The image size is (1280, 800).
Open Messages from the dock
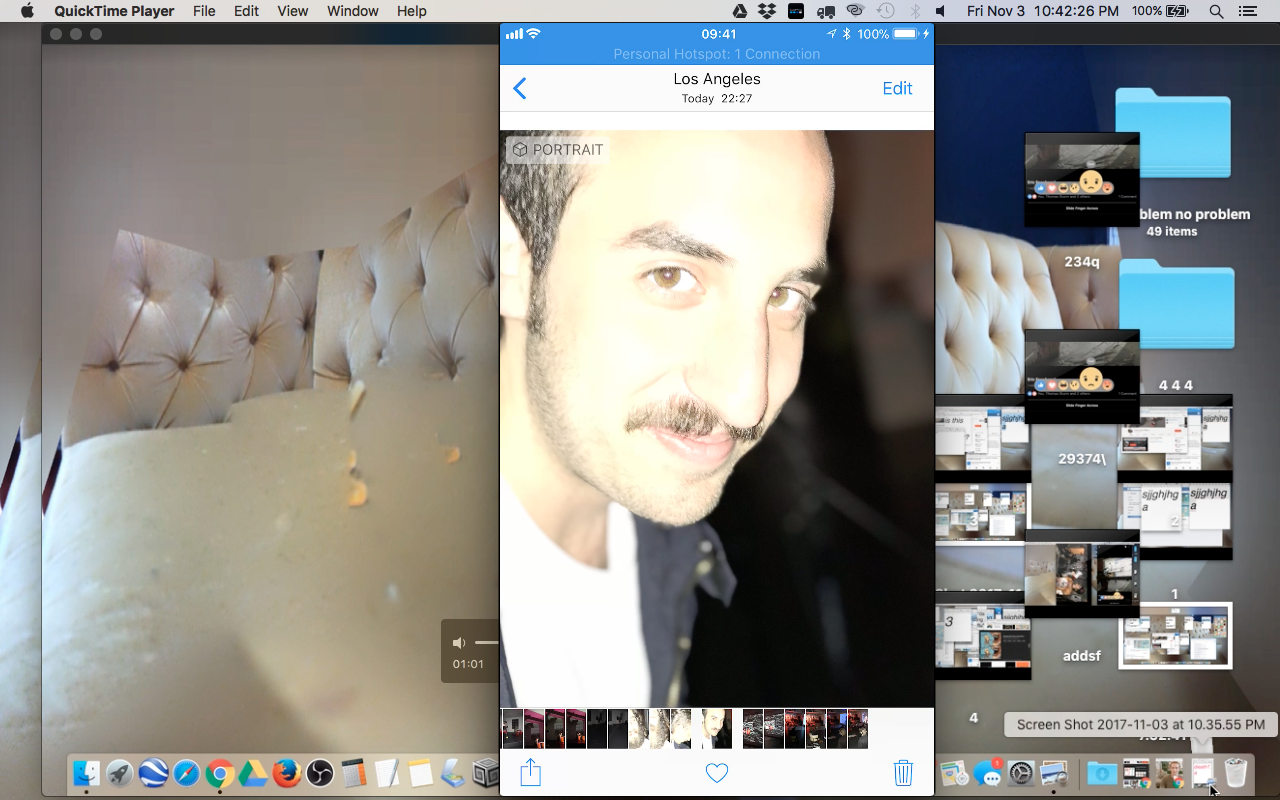[x=988, y=772]
